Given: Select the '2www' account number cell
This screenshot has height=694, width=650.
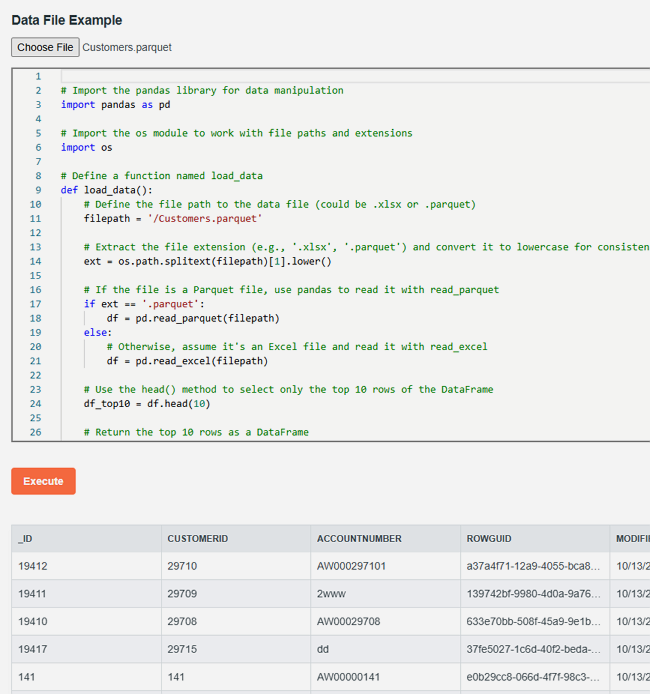Looking at the screenshot, I should pos(331,593).
